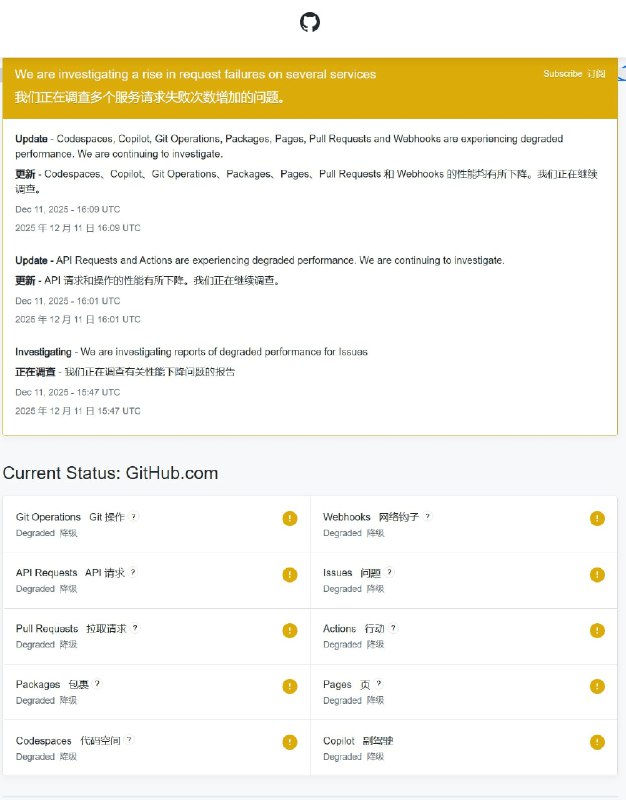Click degraded warning icon for Git Operations

pyautogui.click(x=290, y=518)
